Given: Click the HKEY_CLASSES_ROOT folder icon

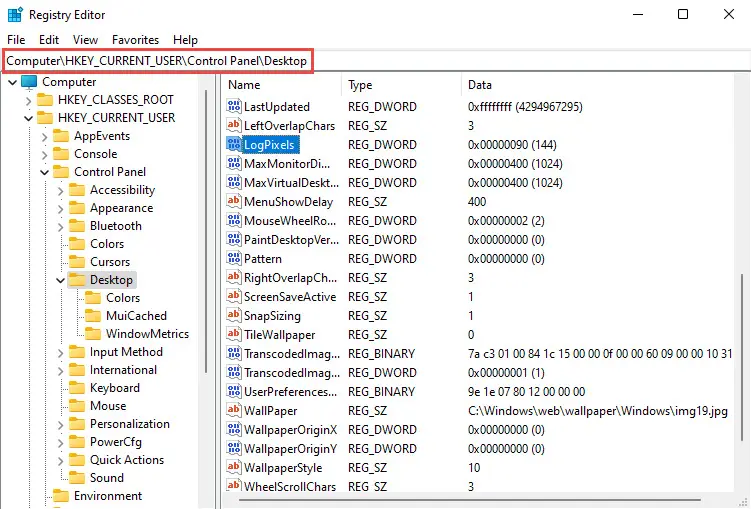Looking at the screenshot, I should (x=45, y=100).
